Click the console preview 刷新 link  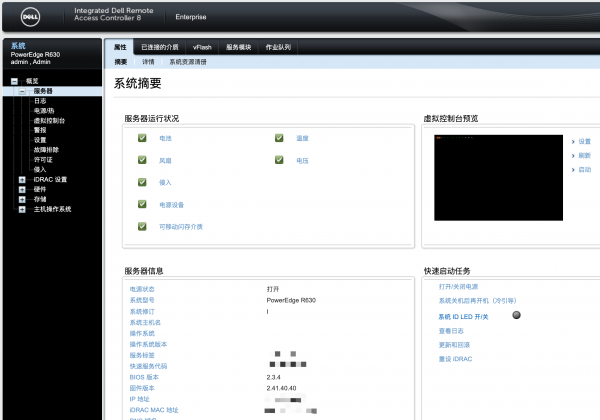(x=584, y=155)
